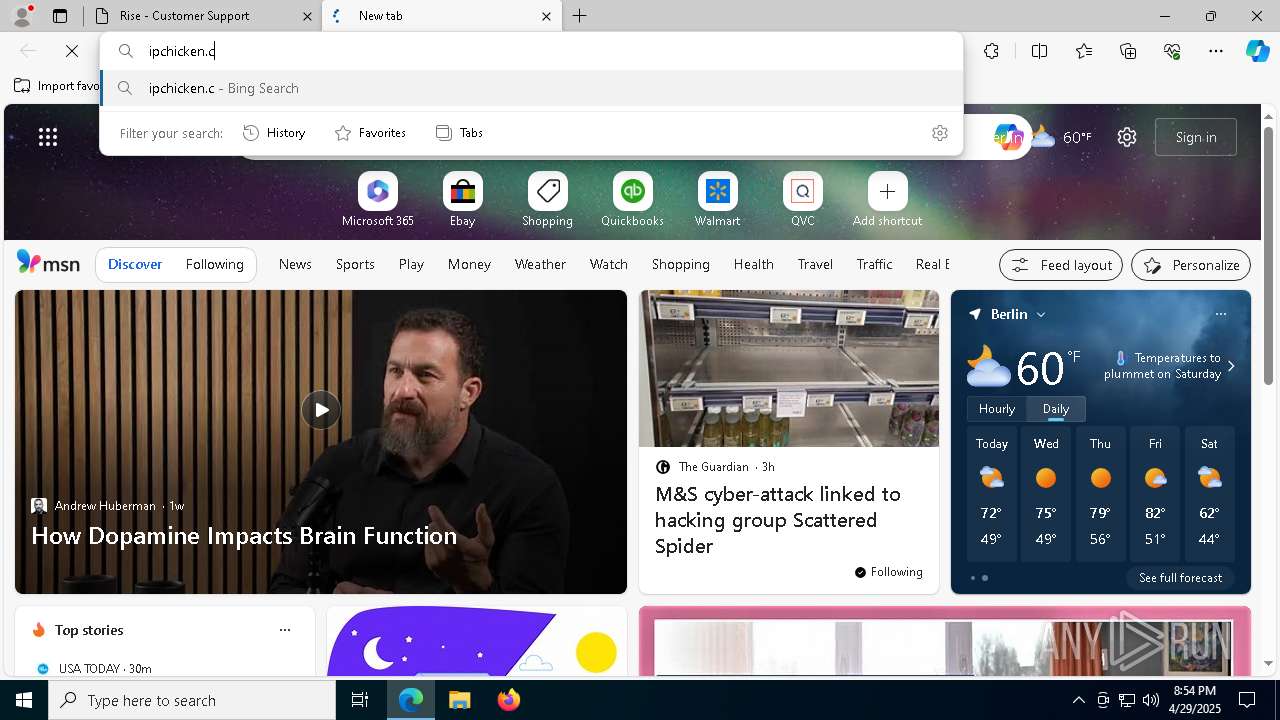Click the Sign in button

(1196, 137)
